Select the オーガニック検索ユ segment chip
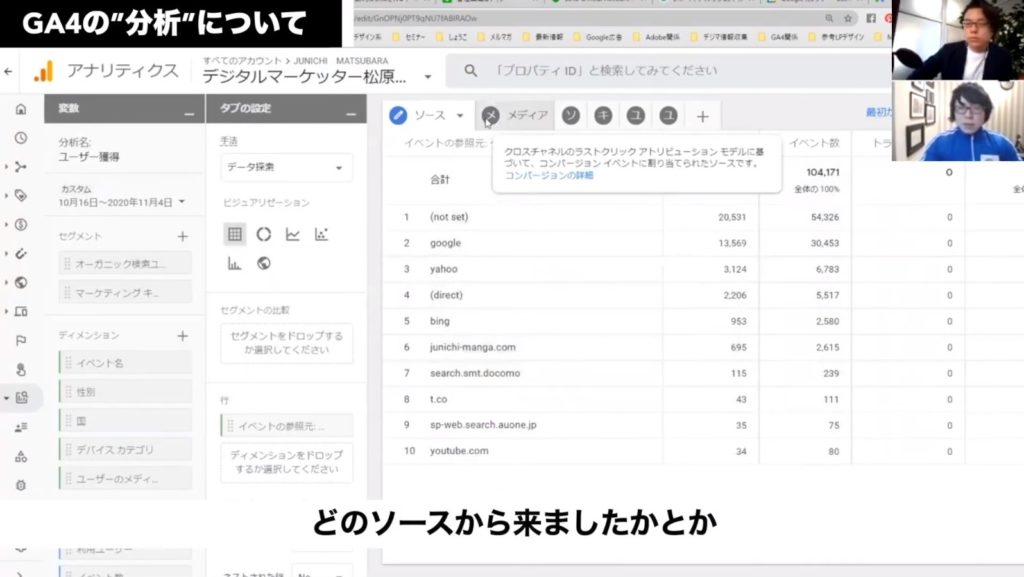The height and width of the screenshot is (577, 1024). pyautogui.click(x=125, y=264)
